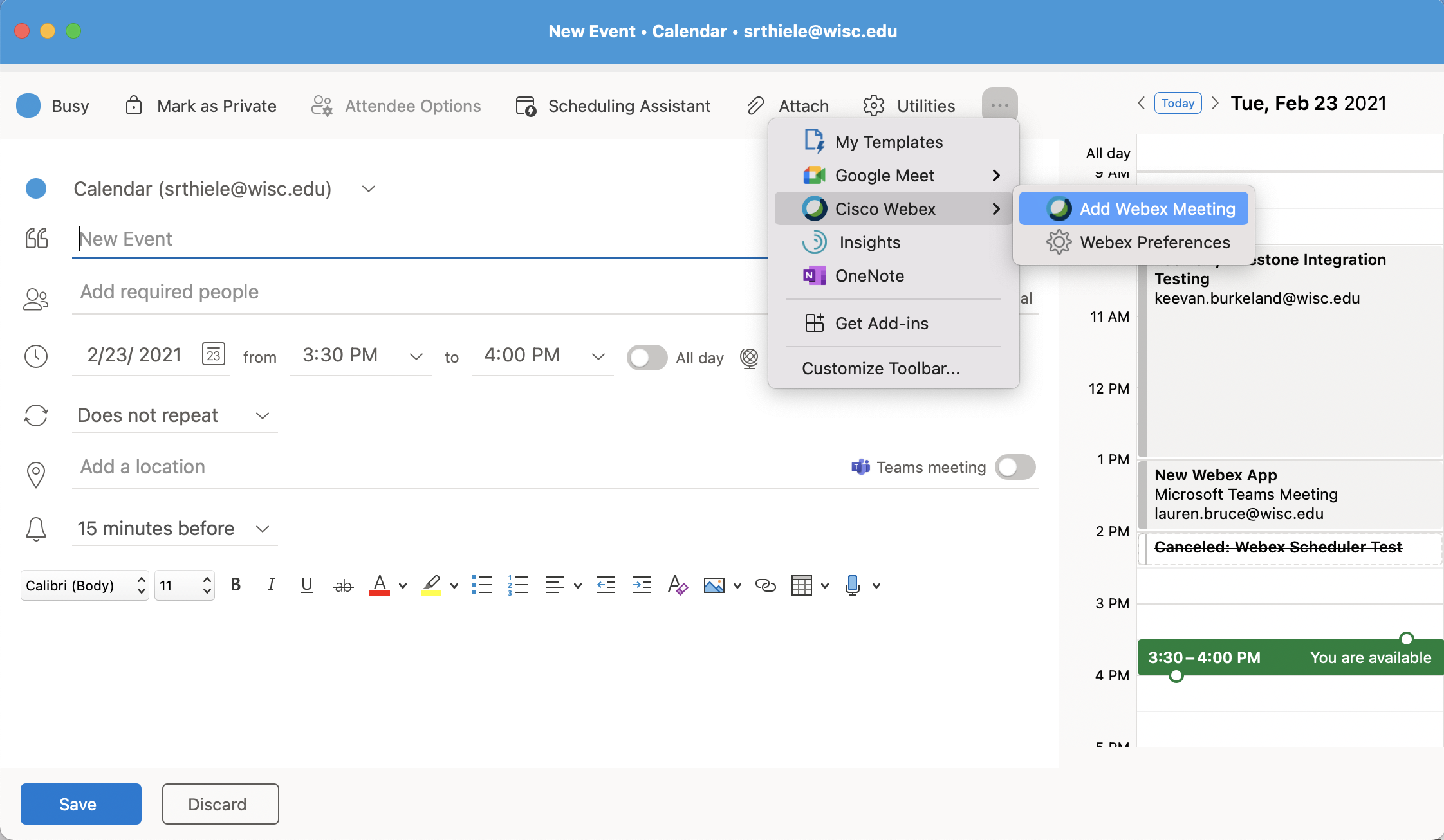Open Scheduling Assistant

pyautogui.click(x=613, y=105)
